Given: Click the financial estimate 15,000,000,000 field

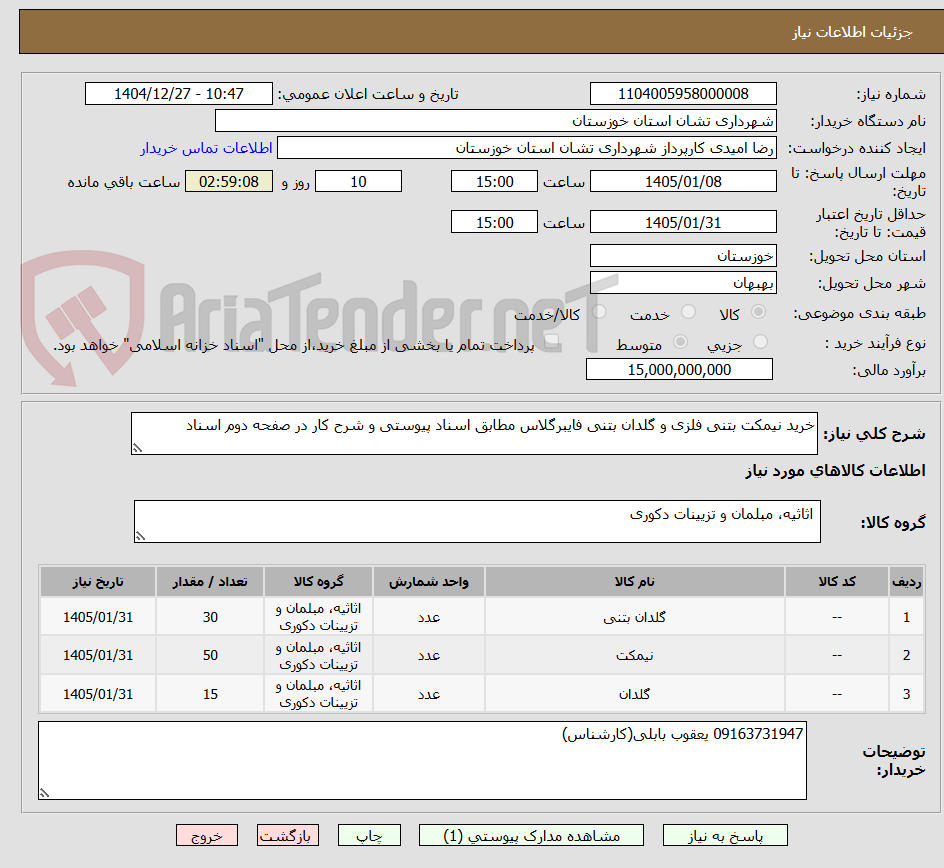Looking at the screenshot, I should click(679, 369).
